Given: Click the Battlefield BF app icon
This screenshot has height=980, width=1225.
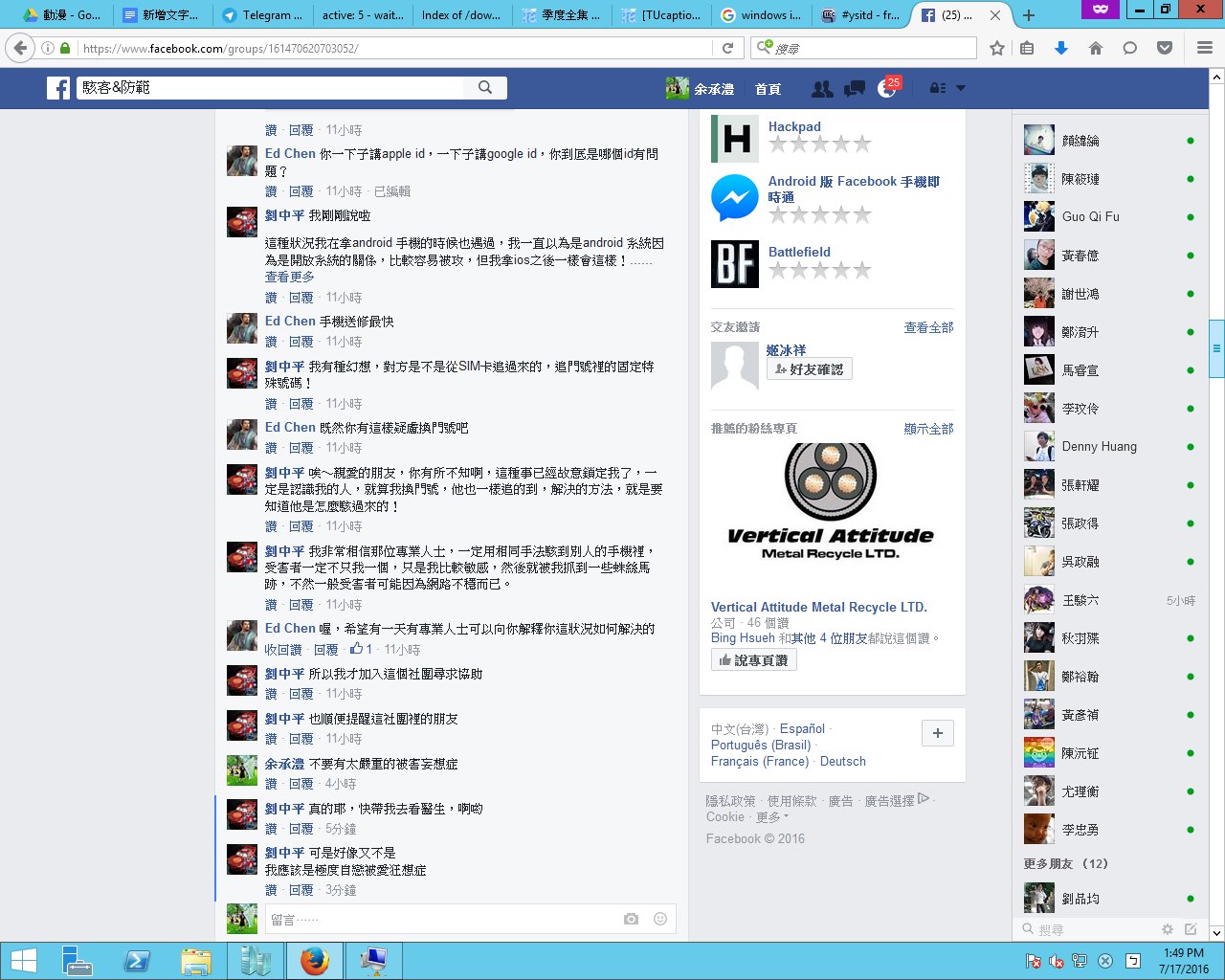Looking at the screenshot, I should click(735, 264).
